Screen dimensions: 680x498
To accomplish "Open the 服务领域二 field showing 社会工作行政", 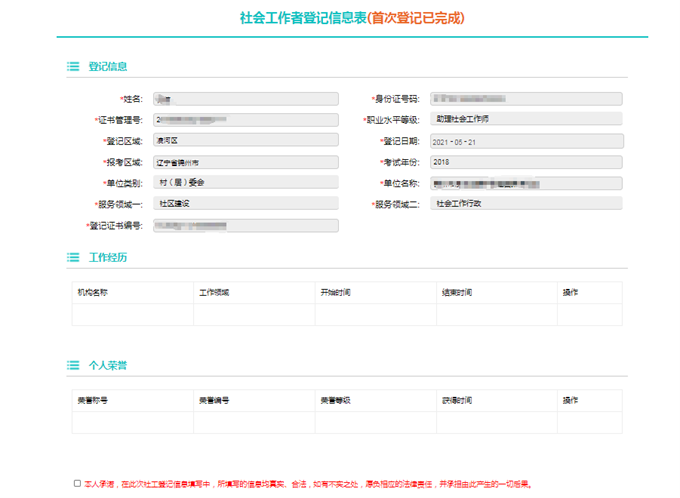I will [x=526, y=204].
